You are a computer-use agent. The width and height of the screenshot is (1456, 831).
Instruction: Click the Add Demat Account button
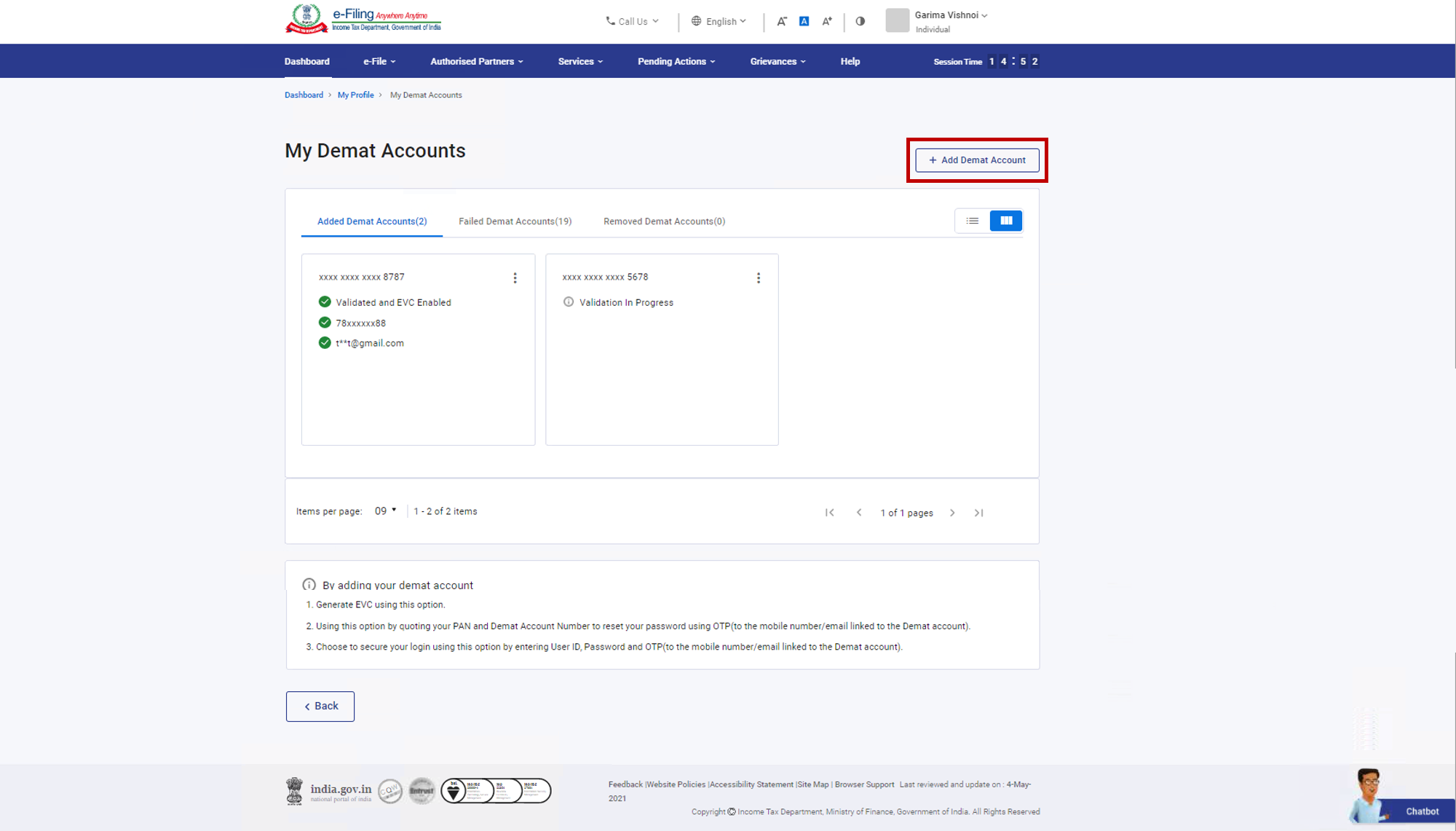(x=977, y=159)
